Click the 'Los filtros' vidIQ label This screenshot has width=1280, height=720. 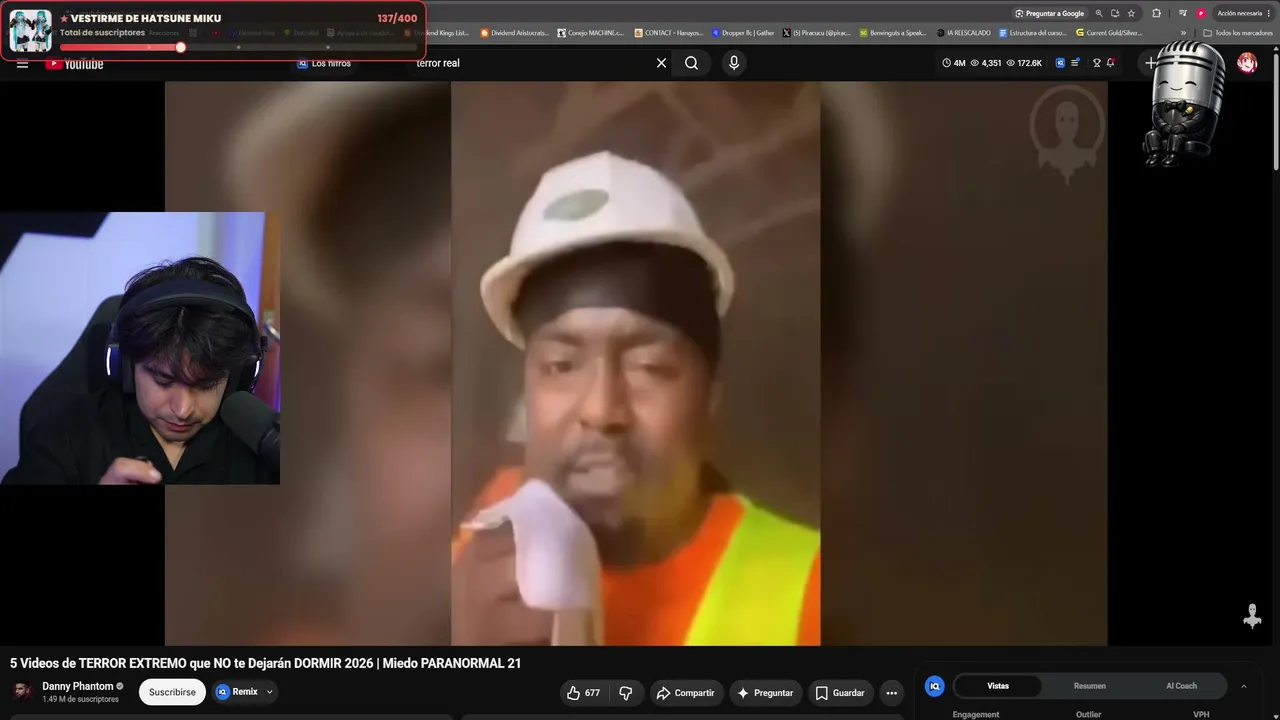click(x=331, y=63)
